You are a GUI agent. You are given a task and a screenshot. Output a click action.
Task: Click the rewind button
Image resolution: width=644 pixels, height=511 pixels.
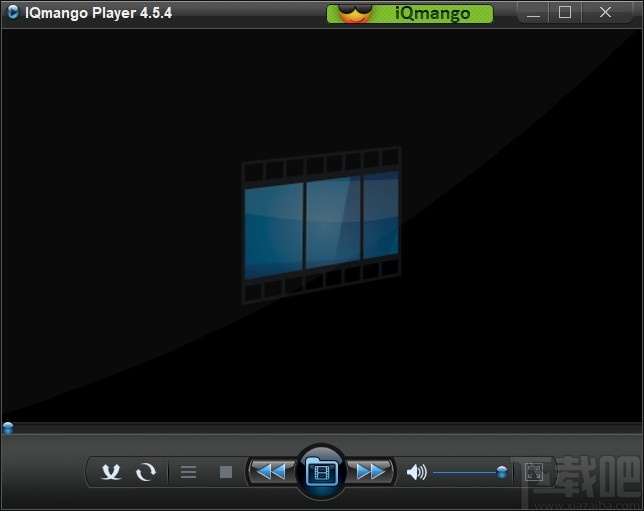tap(270, 471)
